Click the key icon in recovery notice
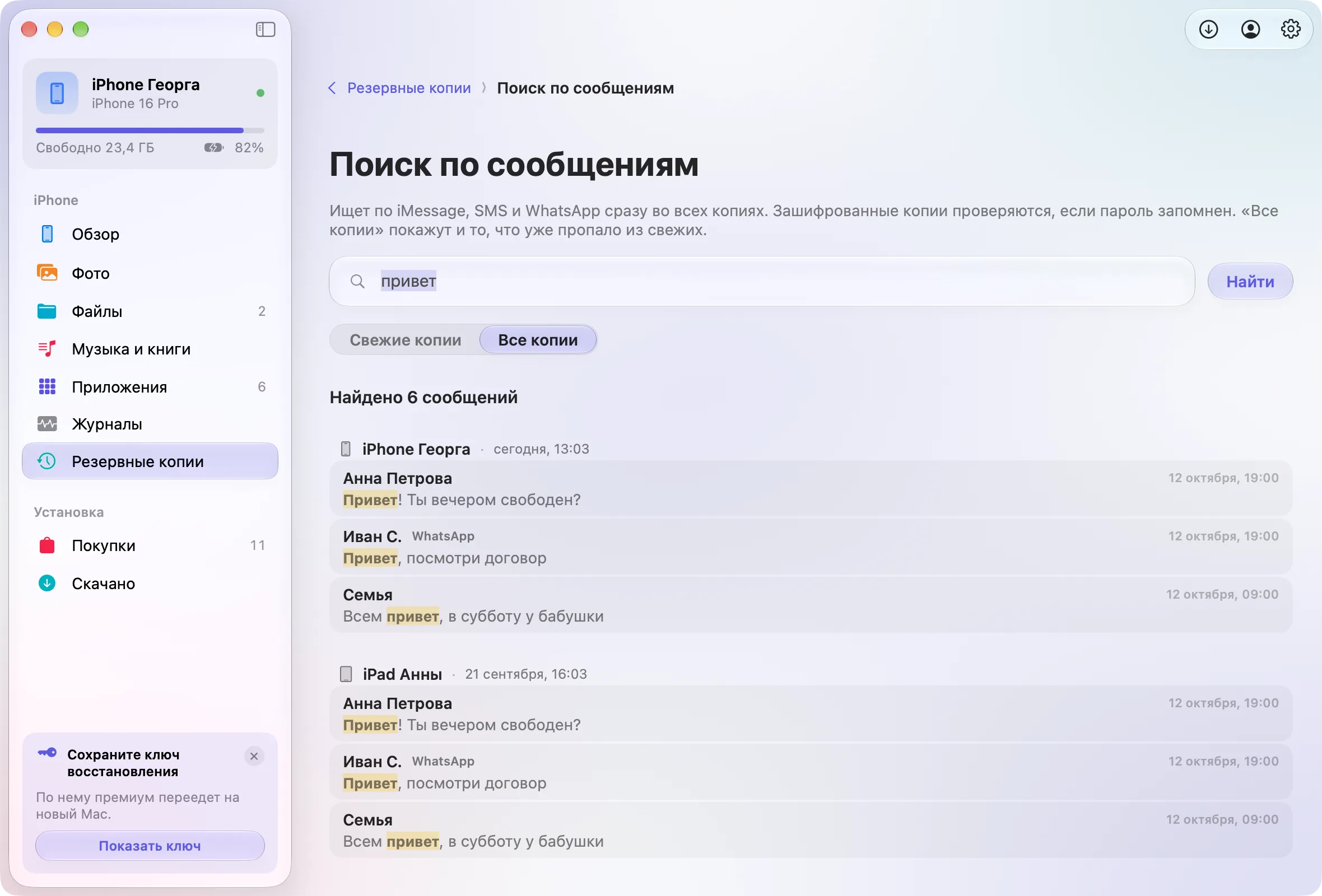Viewport: 1322px width, 896px height. click(47, 753)
